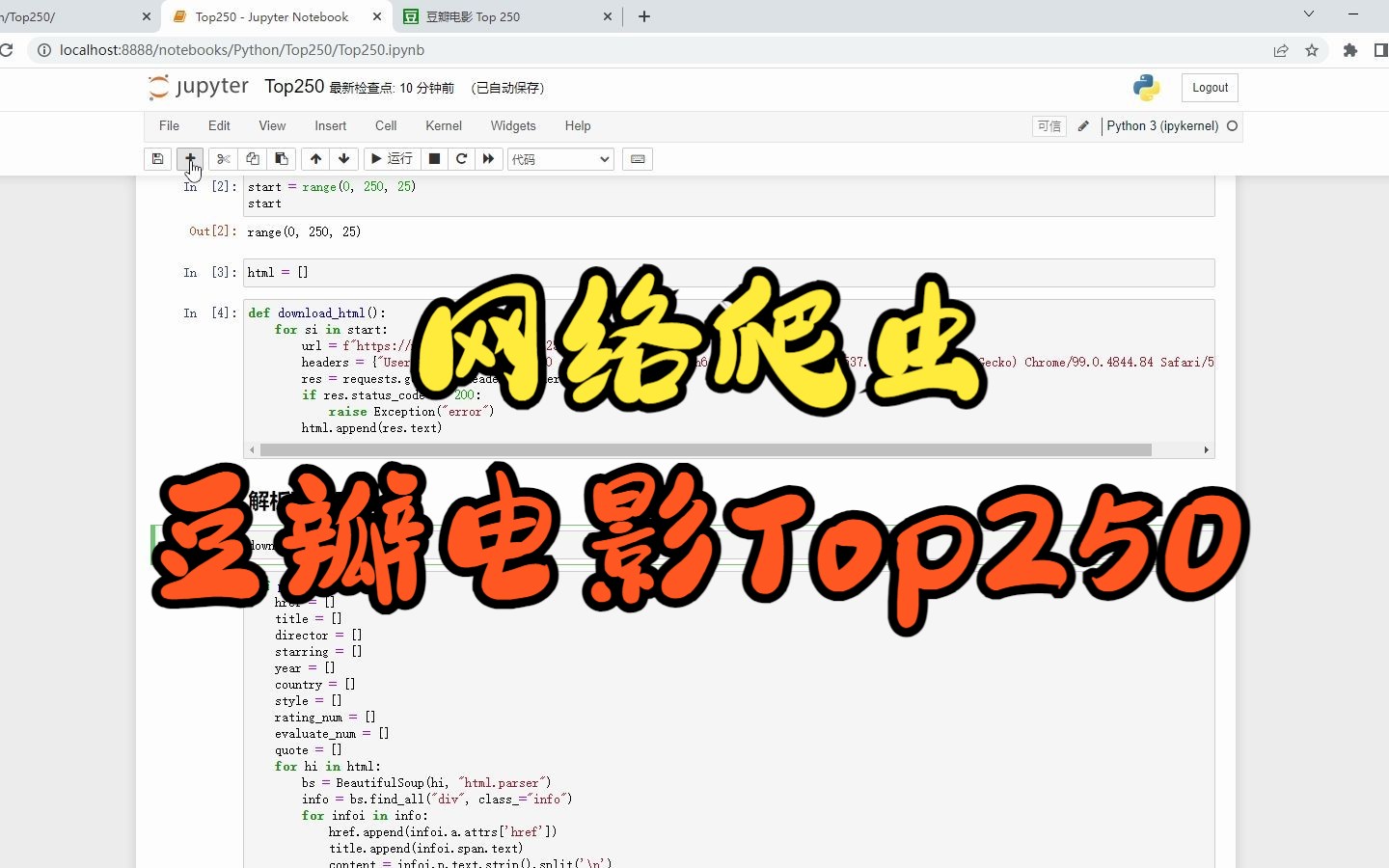The image size is (1389, 868).
Task: Open the Kernel menu
Action: point(444,126)
